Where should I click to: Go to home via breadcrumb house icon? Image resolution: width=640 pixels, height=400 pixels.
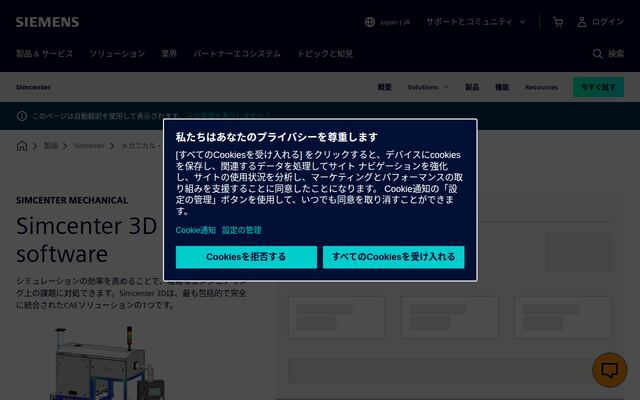[22, 146]
